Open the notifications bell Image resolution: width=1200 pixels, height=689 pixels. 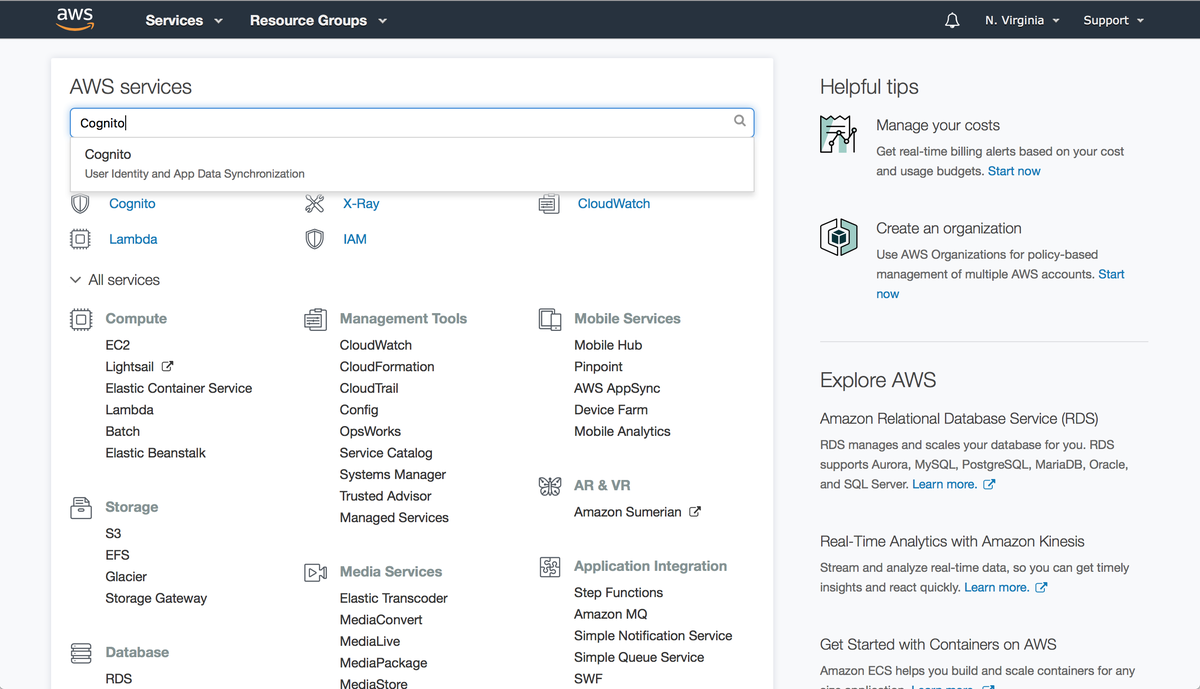[x=951, y=19]
